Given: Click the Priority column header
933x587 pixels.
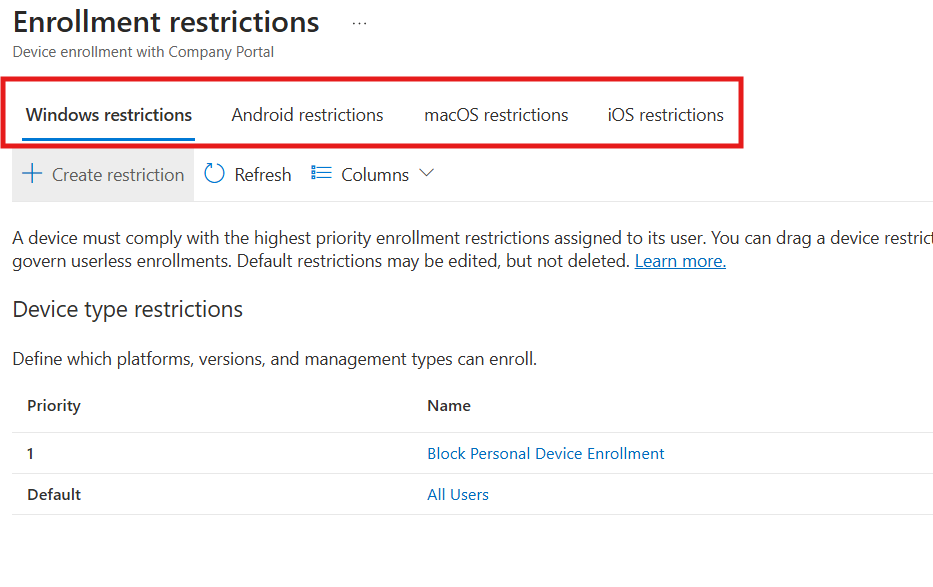Looking at the screenshot, I should coord(54,406).
